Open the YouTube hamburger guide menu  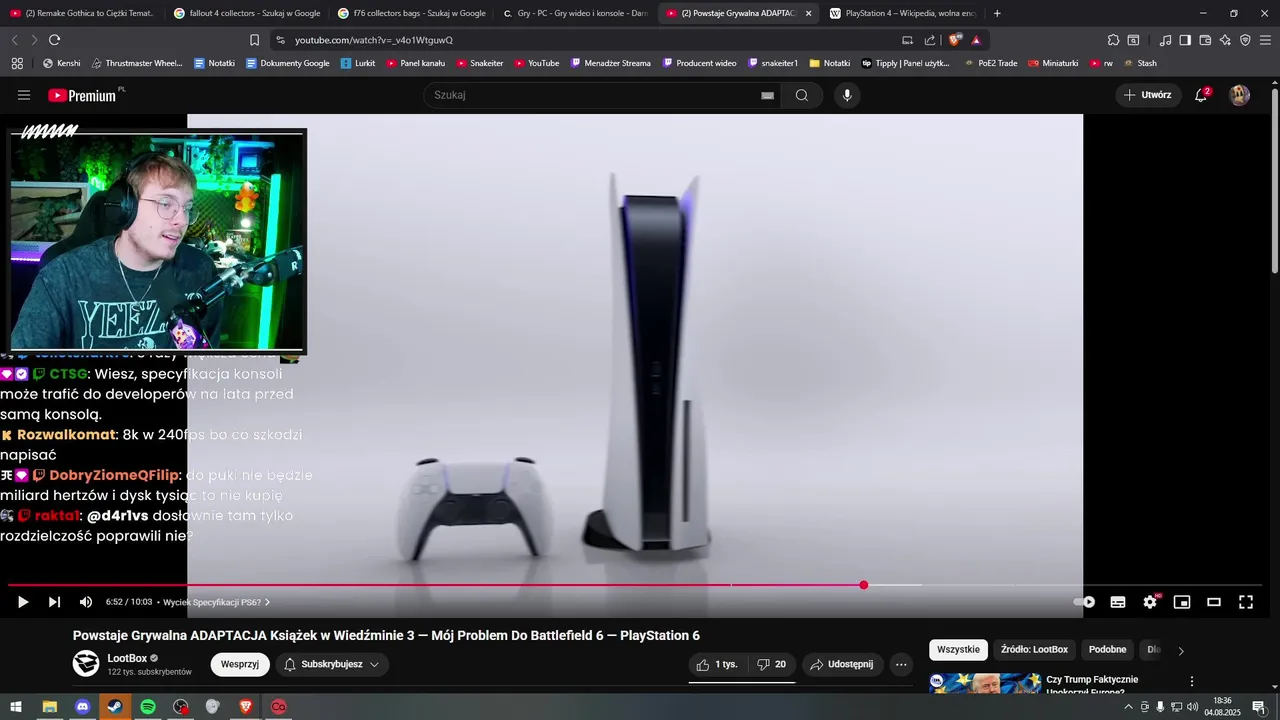[24, 95]
